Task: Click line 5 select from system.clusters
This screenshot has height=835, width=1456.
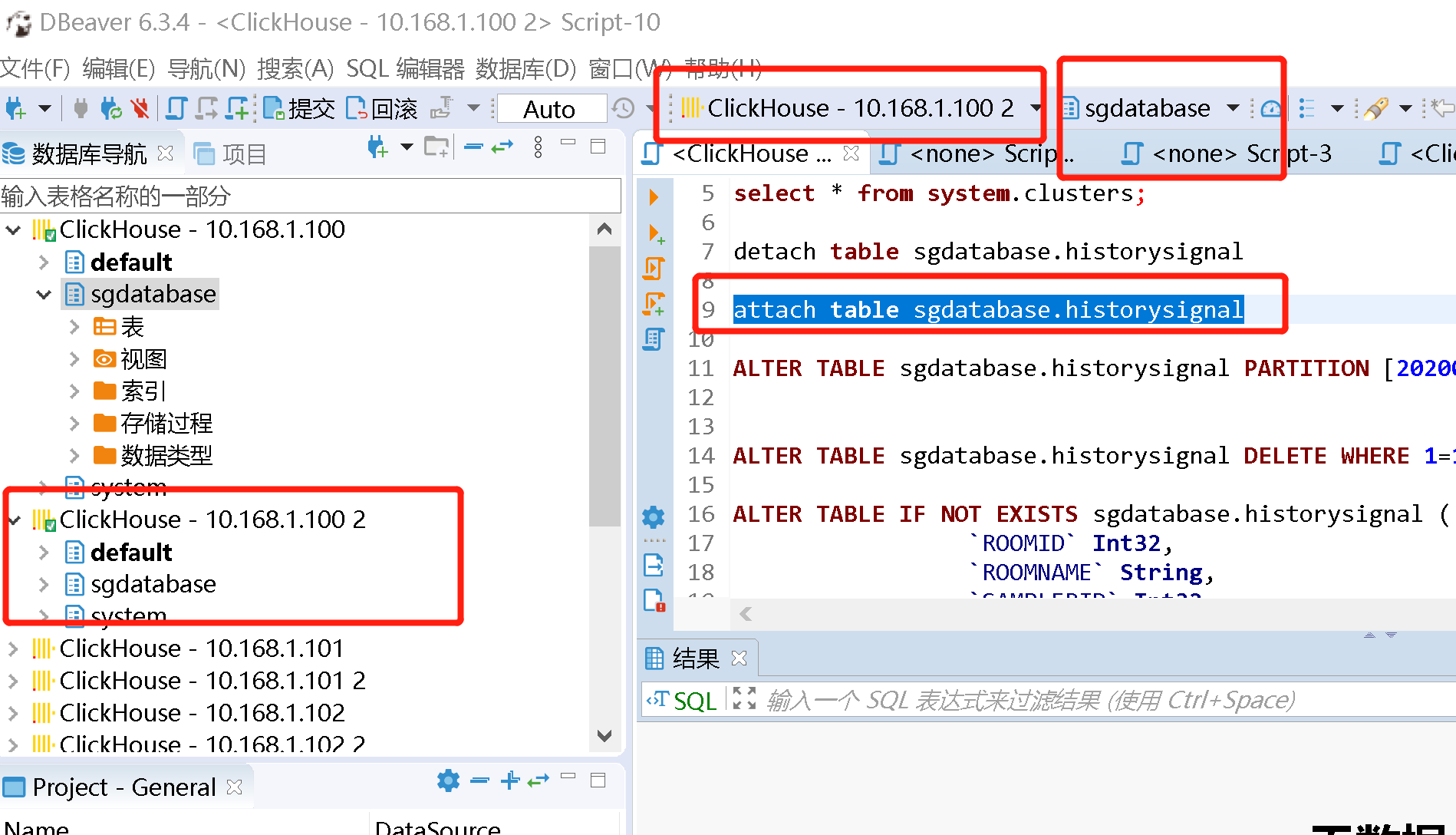Action: [940, 193]
